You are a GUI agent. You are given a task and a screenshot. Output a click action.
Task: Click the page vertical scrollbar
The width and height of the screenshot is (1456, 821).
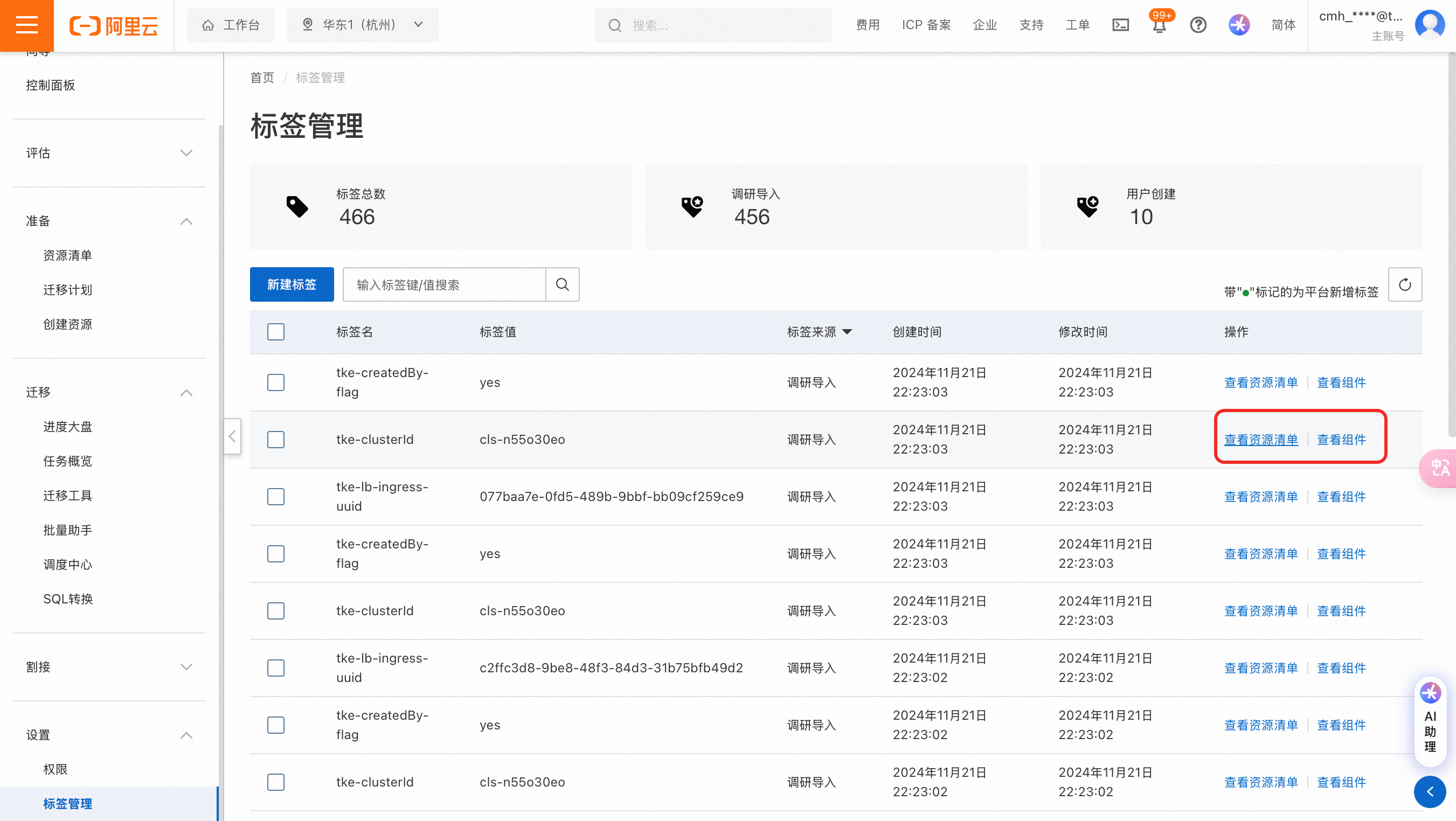pyautogui.click(x=1451, y=245)
